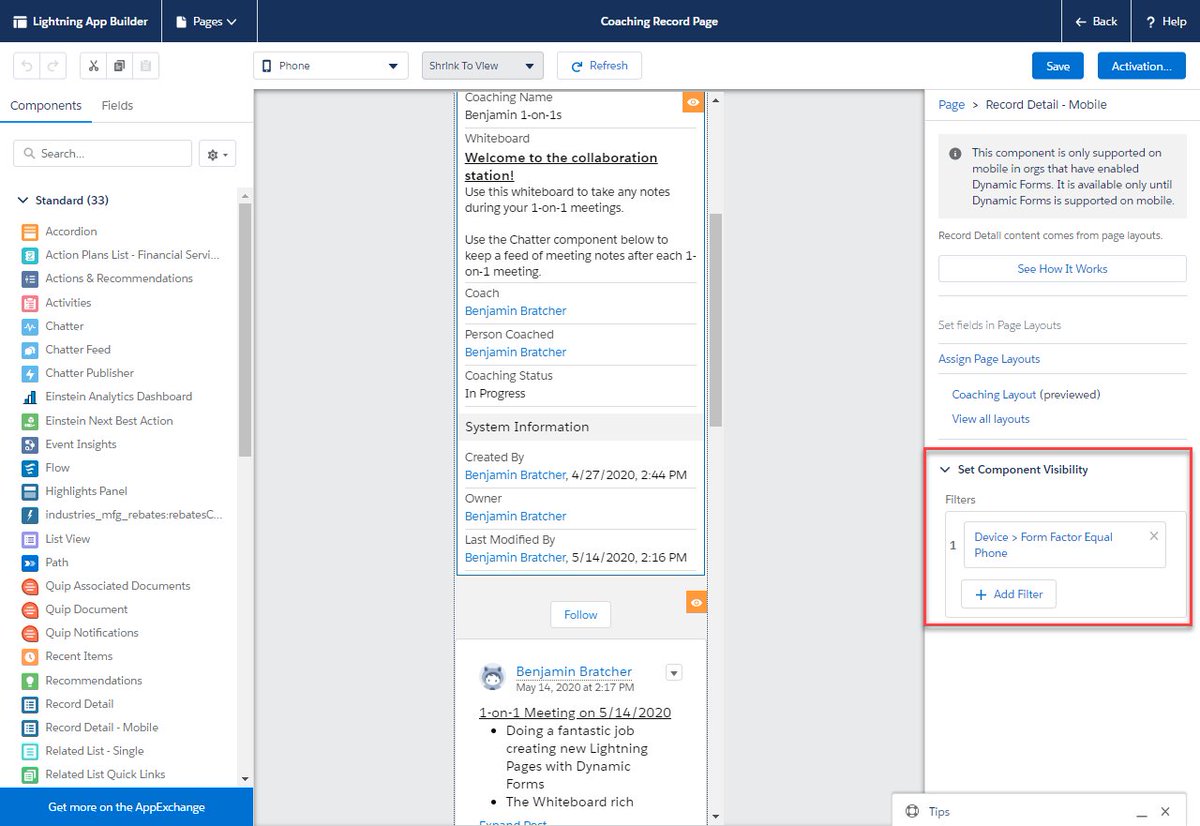This screenshot has height=826, width=1200.
Task: Open the component search settings gear dropdown
Action: (218, 154)
